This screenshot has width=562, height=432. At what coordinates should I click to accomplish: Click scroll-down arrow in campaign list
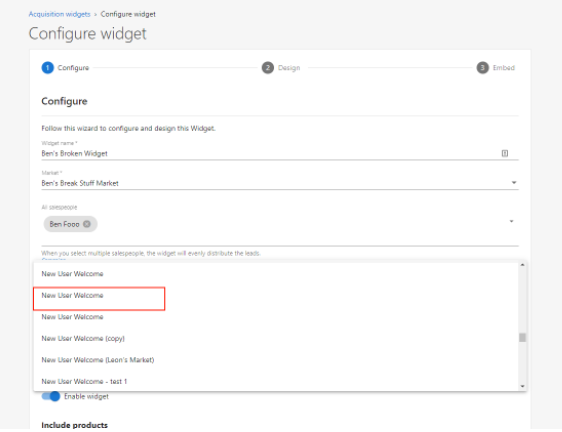pos(522,386)
